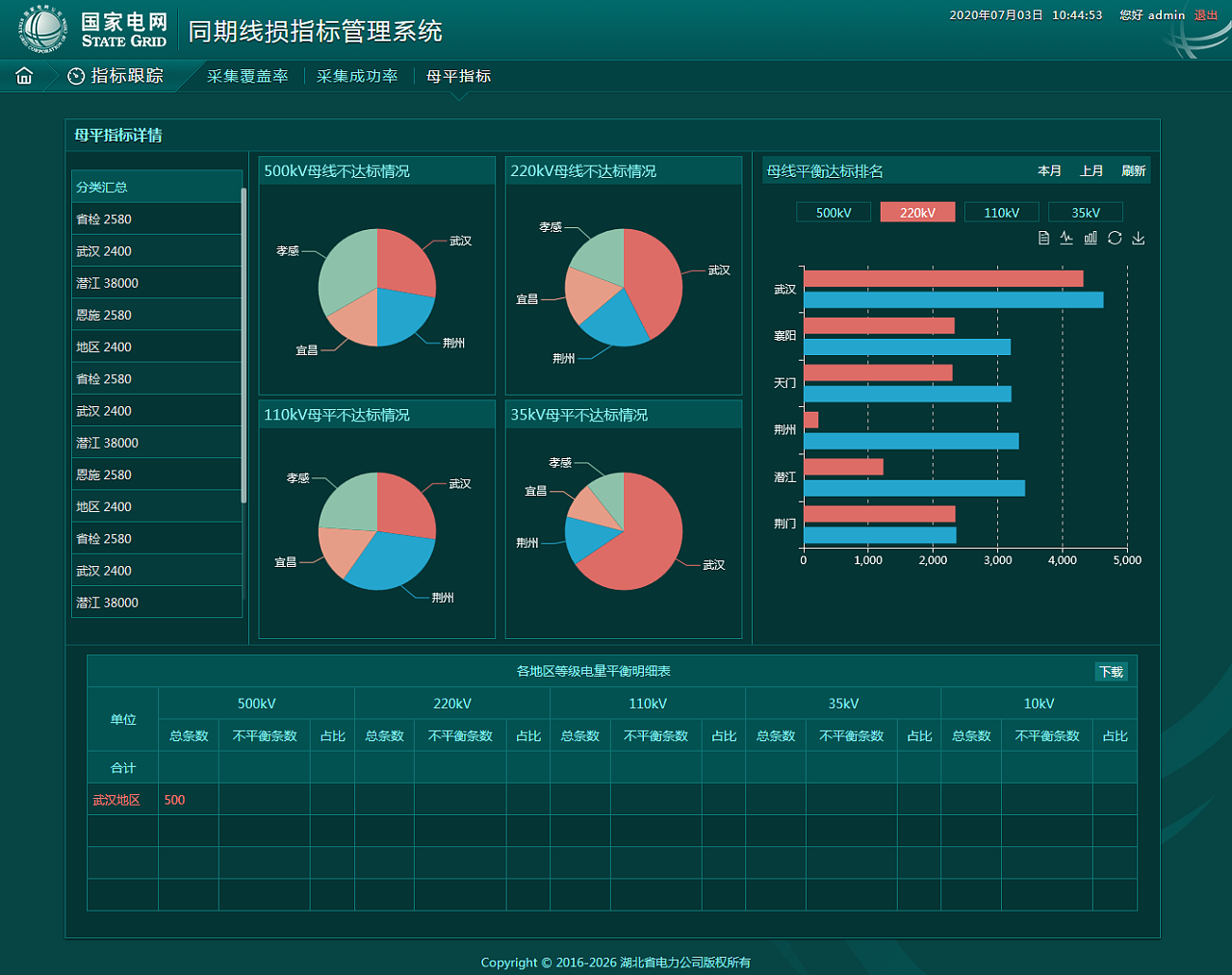Open the 母平指标 tab
The height and width of the screenshot is (975, 1232).
click(459, 76)
